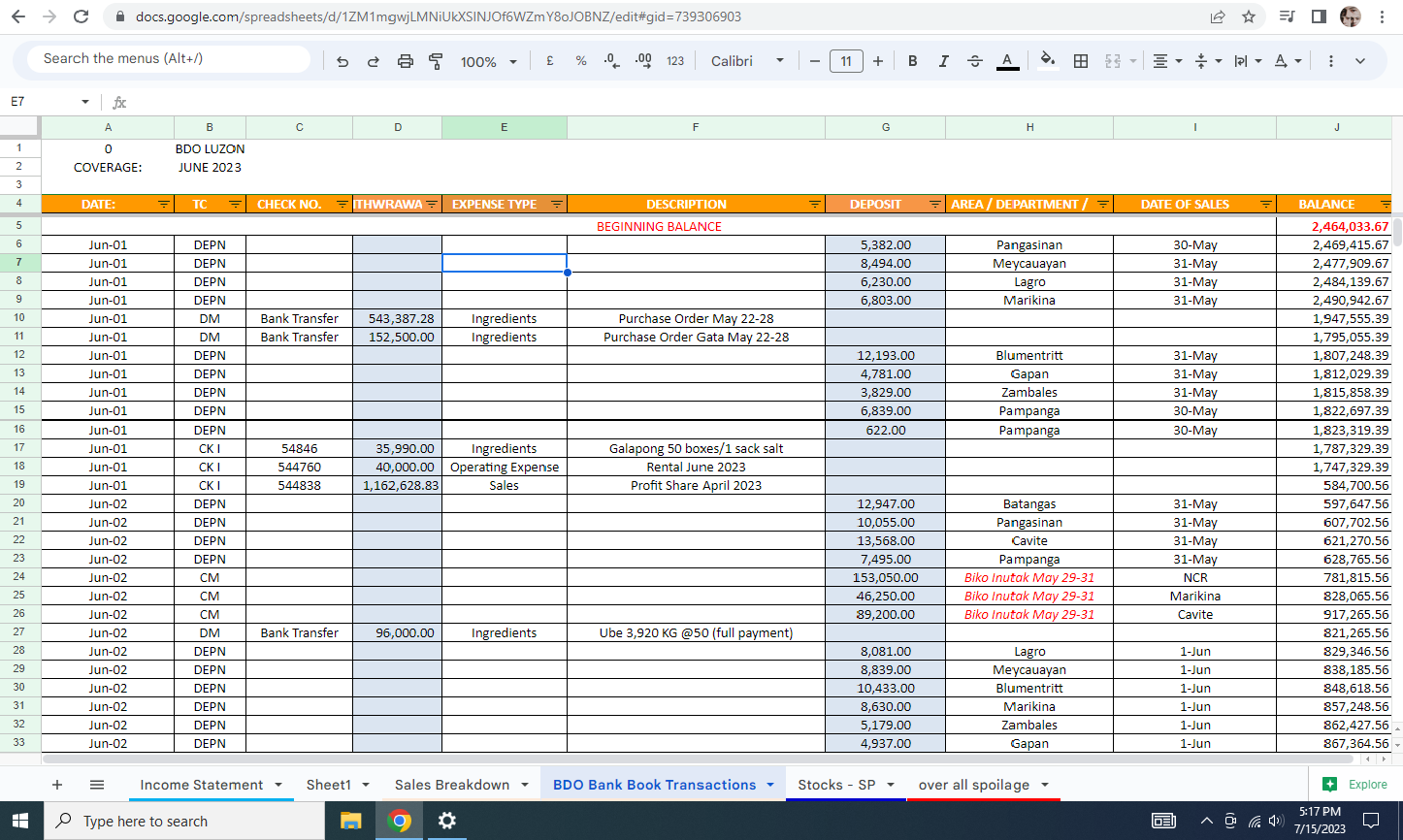Open the Chrome three-dot menu
This screenshot has width=1403, height=840.
(x=1382, y=16)
